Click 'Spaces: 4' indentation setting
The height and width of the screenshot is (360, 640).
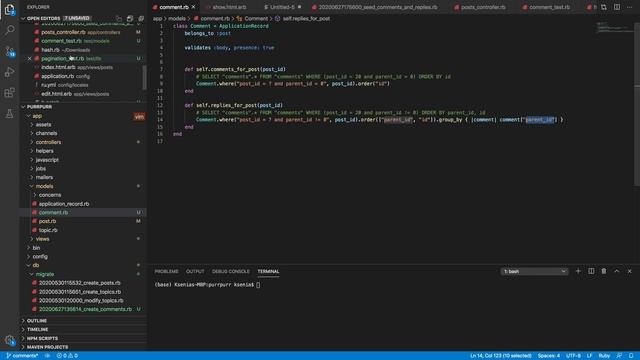549,356
